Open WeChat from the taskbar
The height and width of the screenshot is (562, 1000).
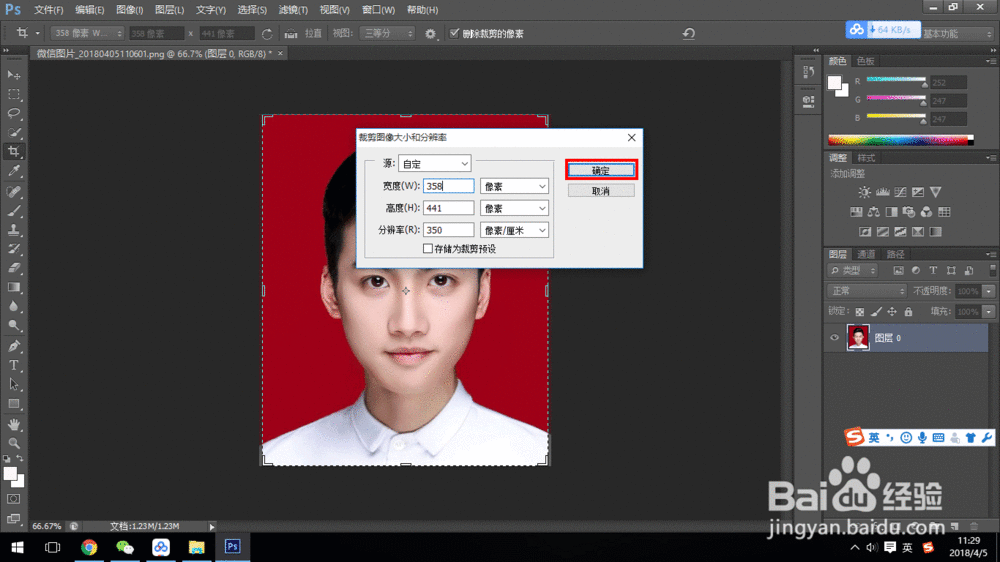tap(125, 547)
